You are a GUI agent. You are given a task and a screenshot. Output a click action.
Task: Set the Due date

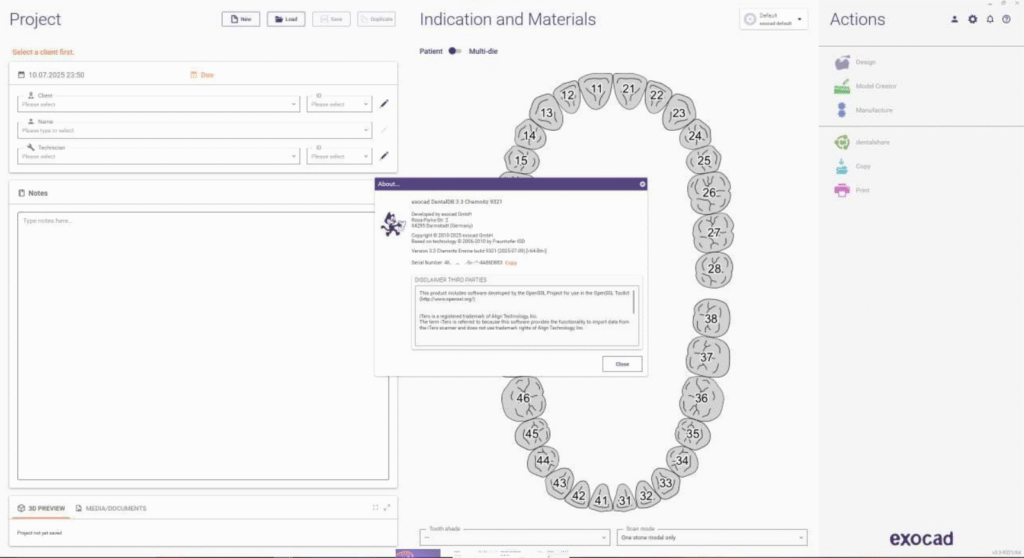[x=202, y=75]
